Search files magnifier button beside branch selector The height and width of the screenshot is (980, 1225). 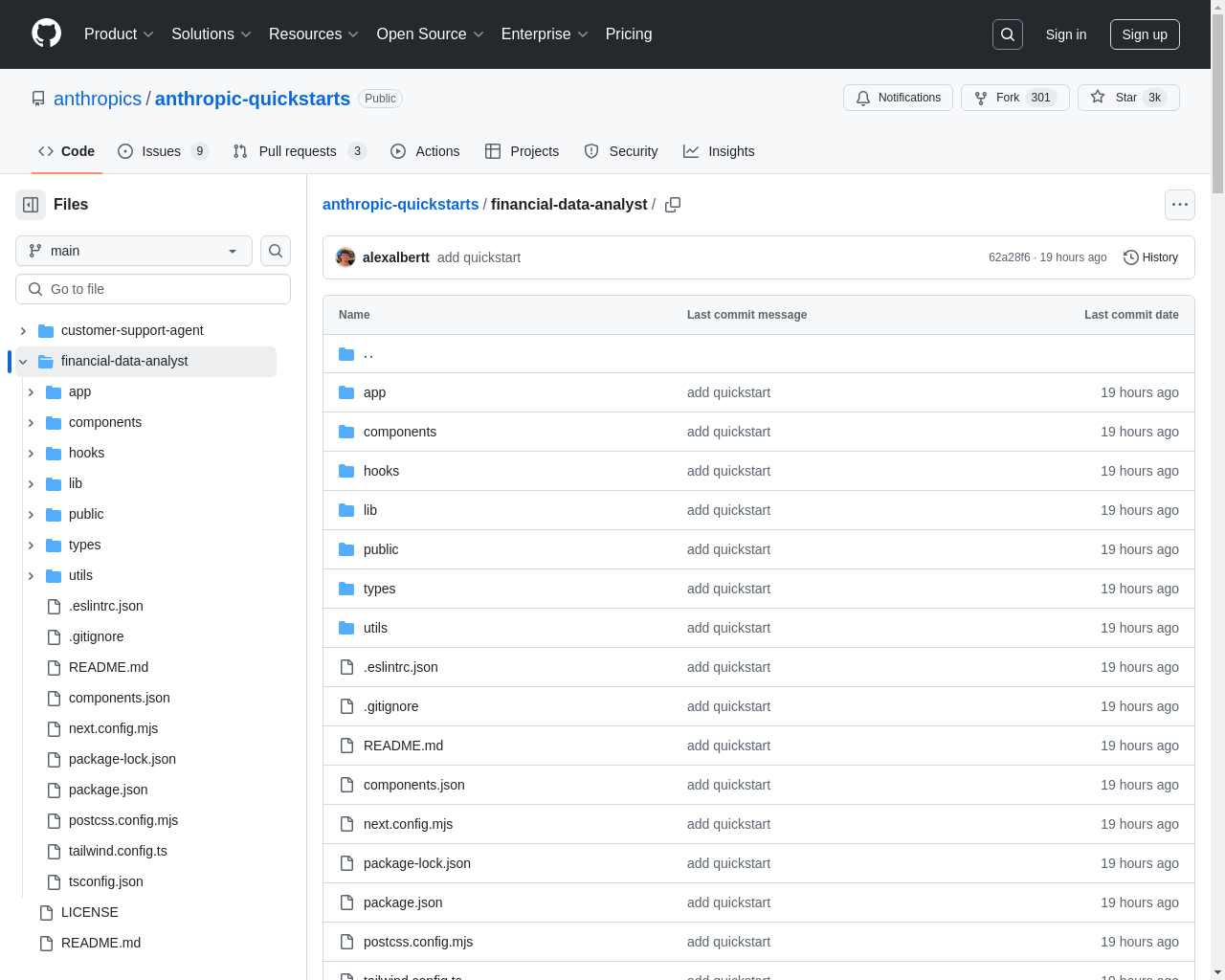point(276,251)
